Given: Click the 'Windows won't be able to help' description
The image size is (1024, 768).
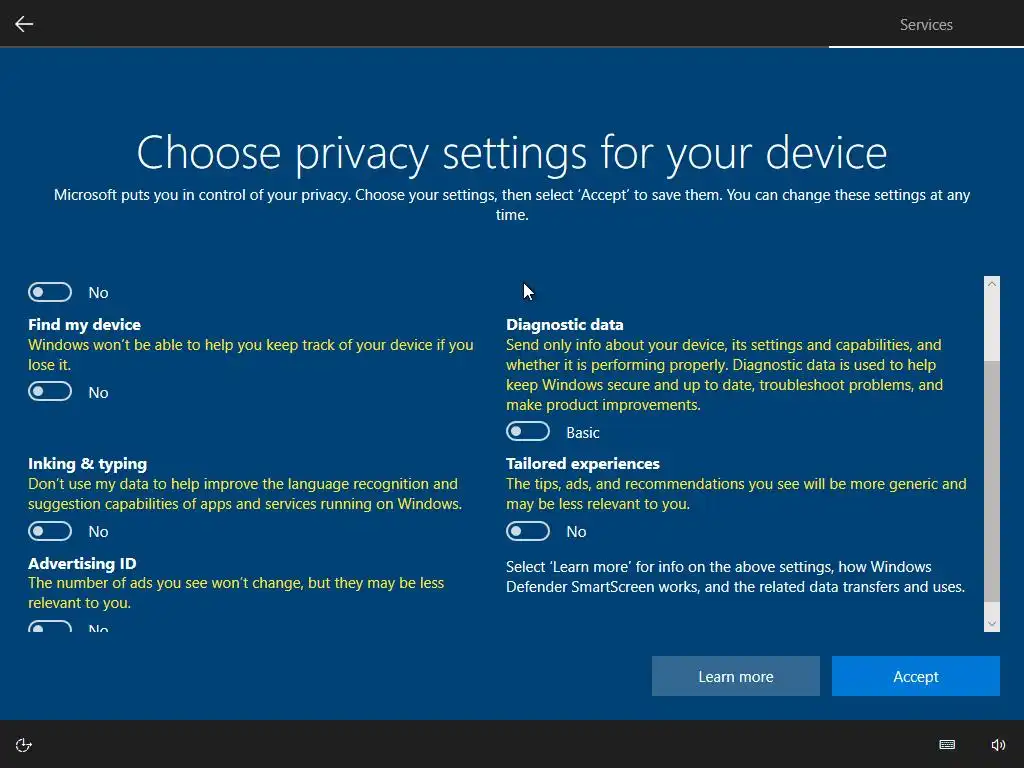Looking at the screenshot, I should 251,355.
